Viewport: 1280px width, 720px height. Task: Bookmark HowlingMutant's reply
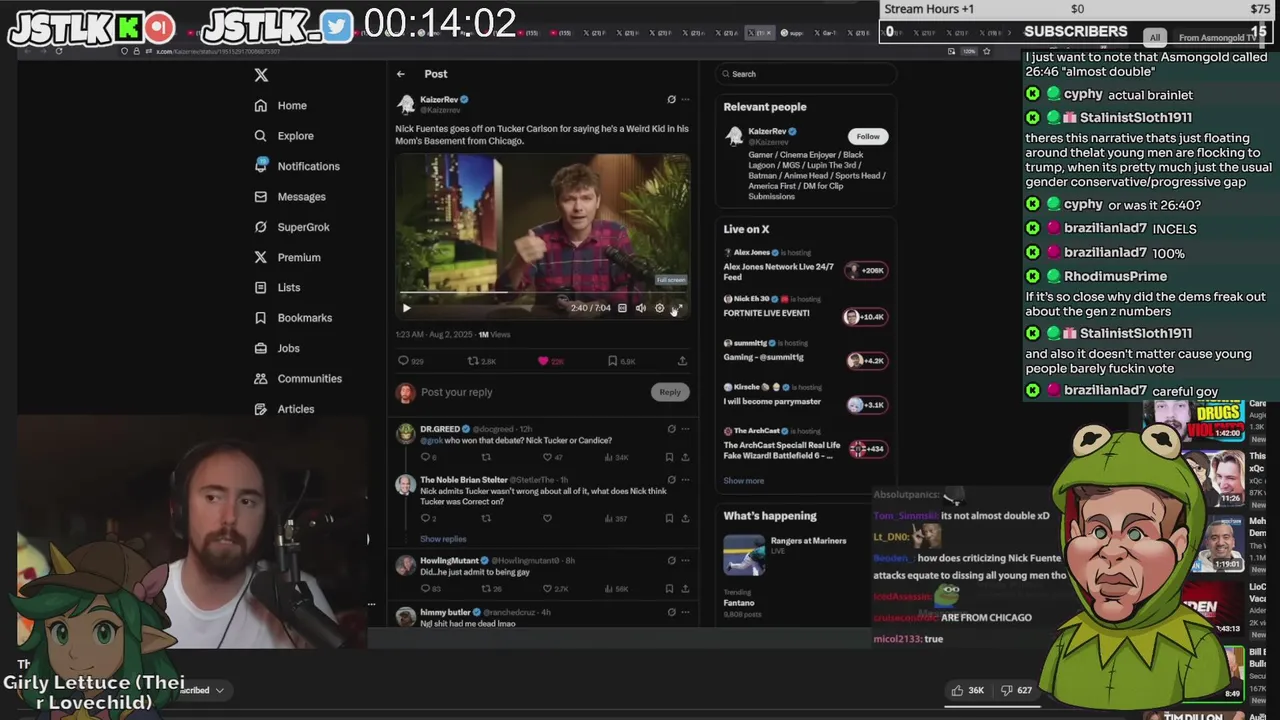(x=669, y=589)
